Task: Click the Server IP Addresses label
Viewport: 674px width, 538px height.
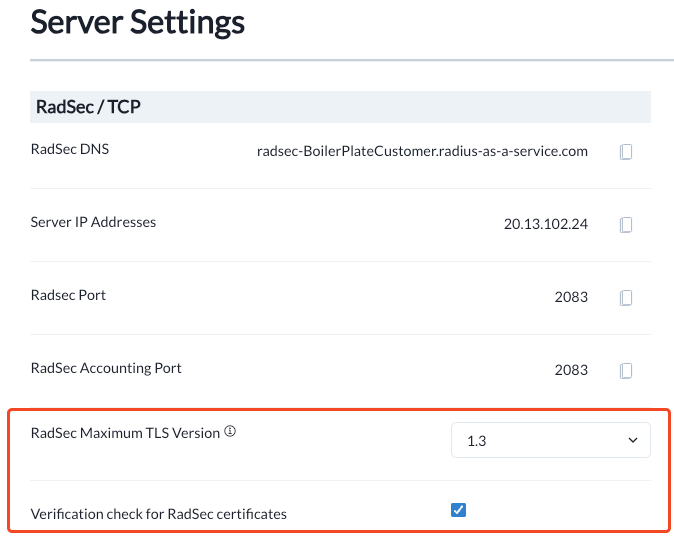Action: tap(93, 222)
